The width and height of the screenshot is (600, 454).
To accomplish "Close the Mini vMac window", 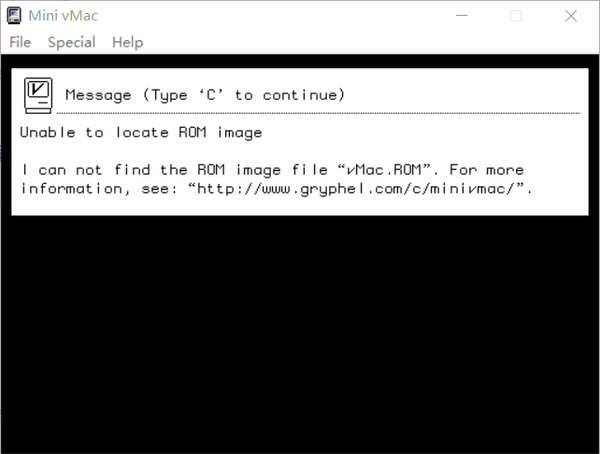I will (569, 15).
